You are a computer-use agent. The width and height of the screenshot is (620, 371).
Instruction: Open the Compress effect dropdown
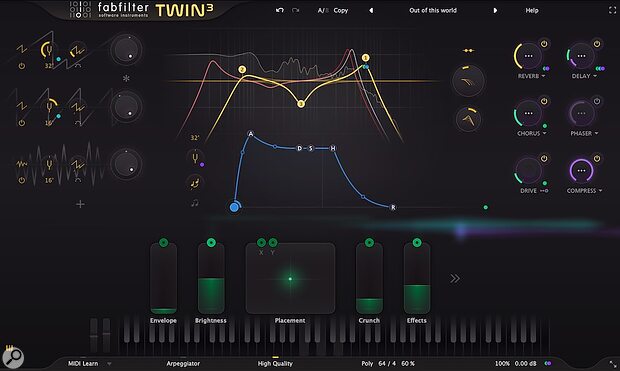[x=584, y=191]
